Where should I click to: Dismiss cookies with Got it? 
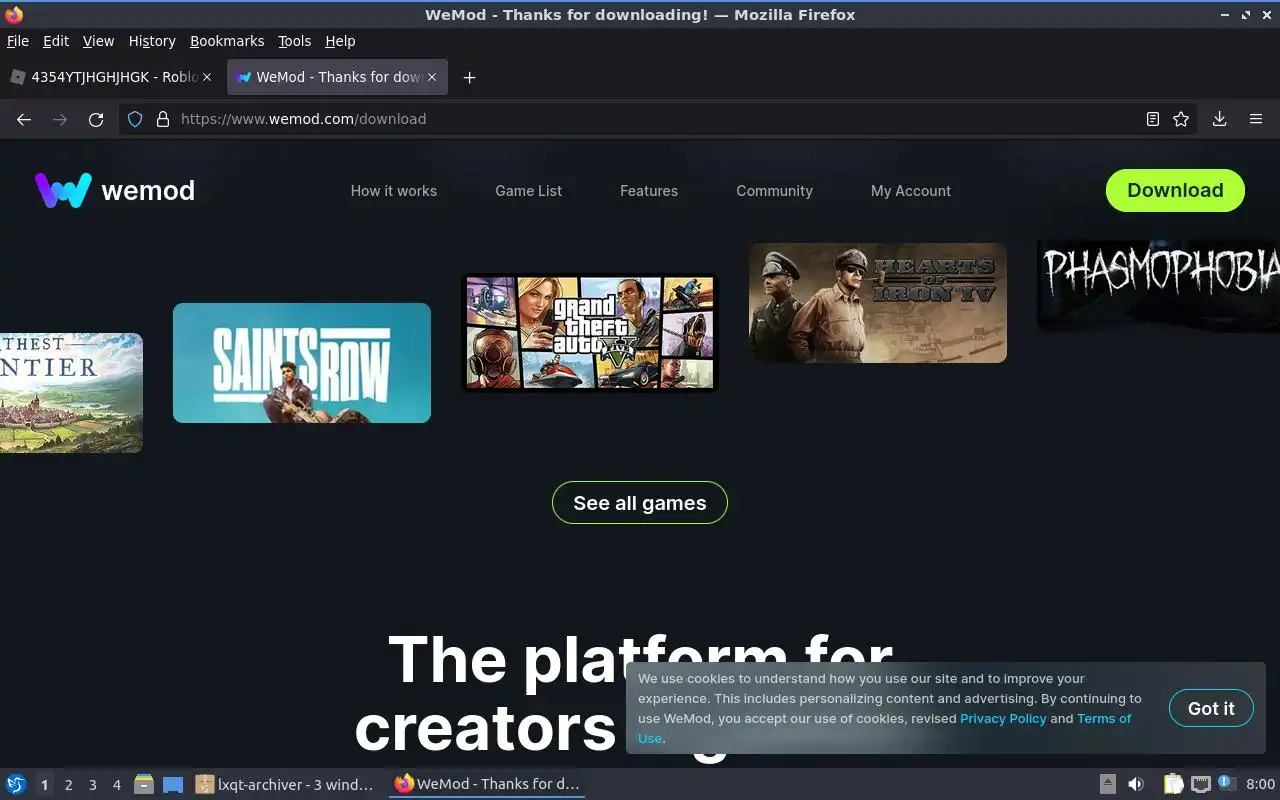(x=1211, y=708)
